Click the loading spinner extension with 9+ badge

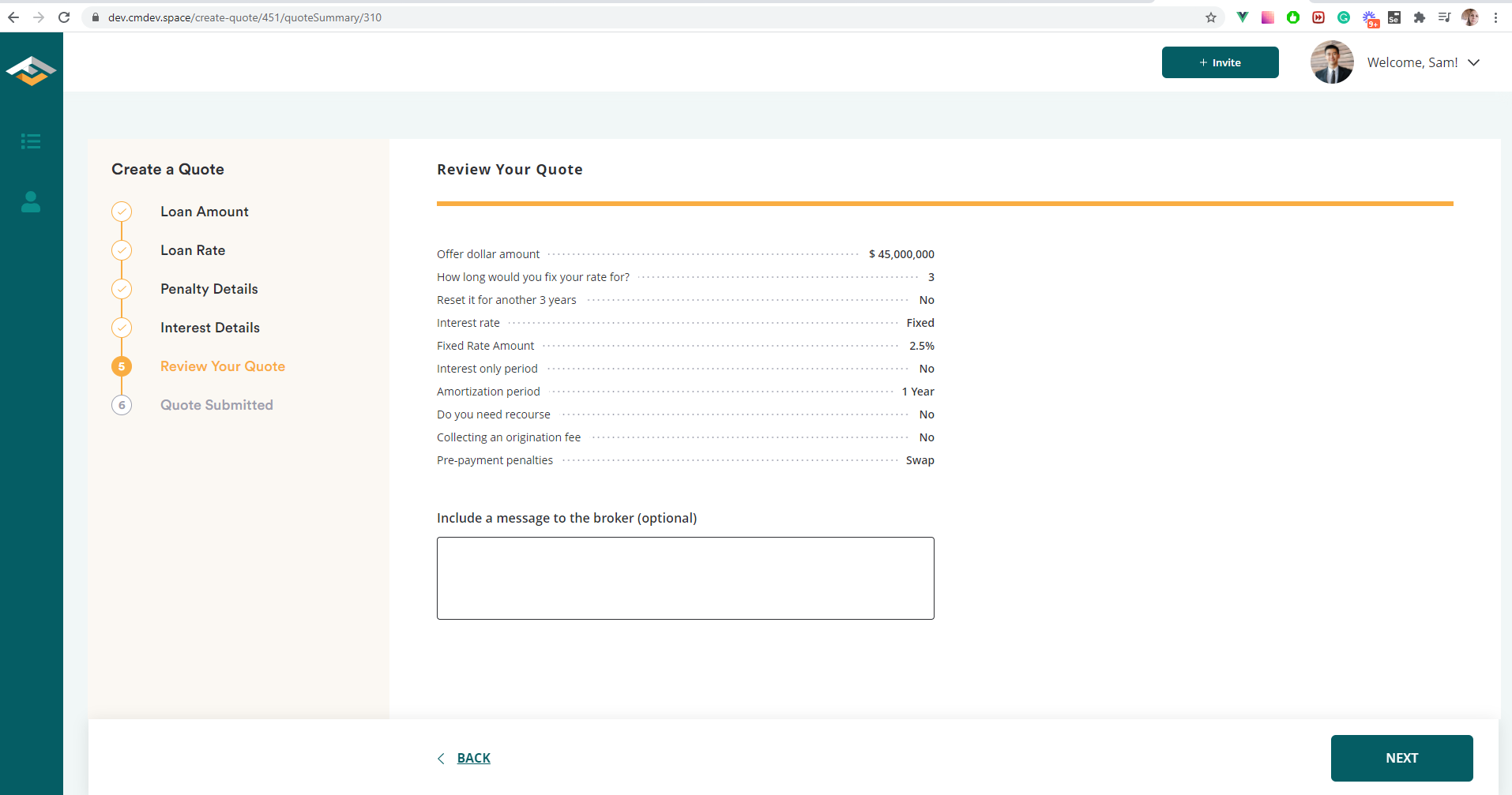click(x=1369, y=17)
